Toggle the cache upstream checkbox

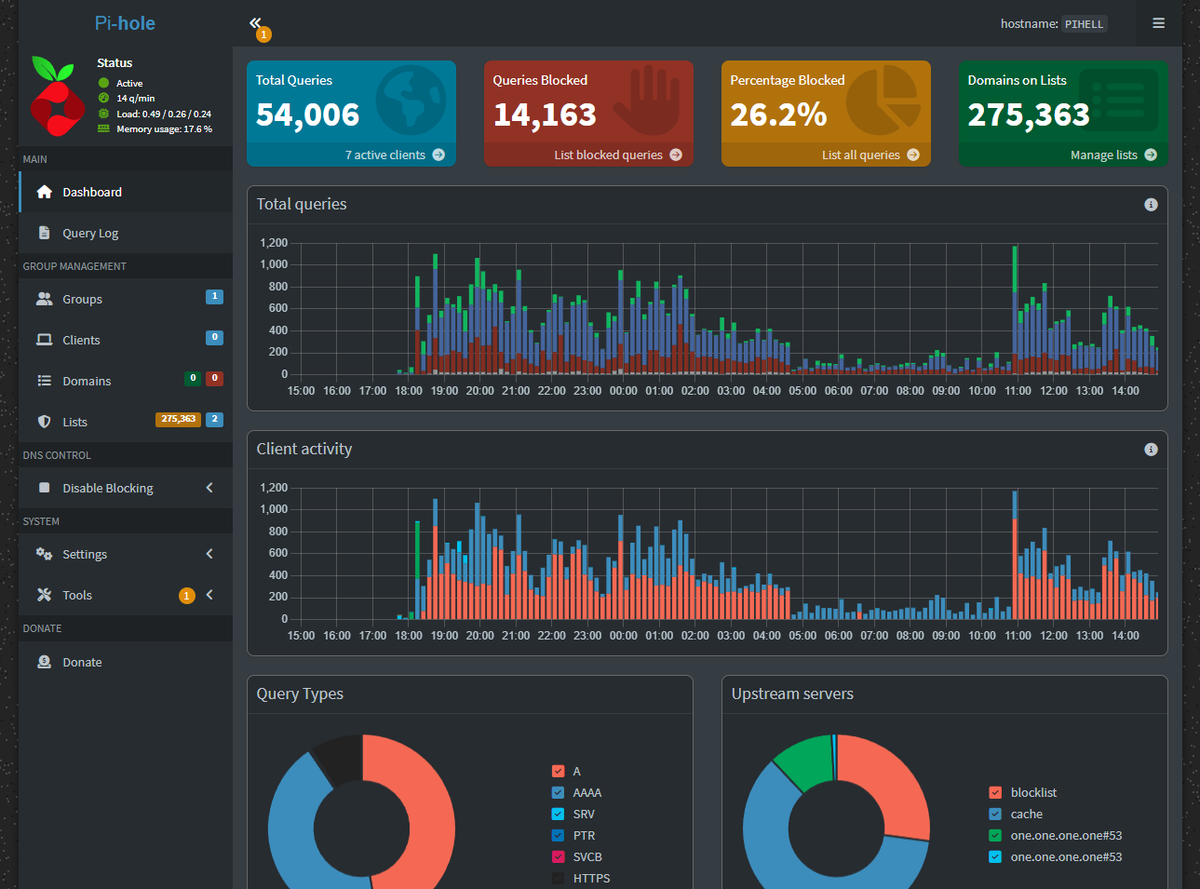click(x=995, y=814)
